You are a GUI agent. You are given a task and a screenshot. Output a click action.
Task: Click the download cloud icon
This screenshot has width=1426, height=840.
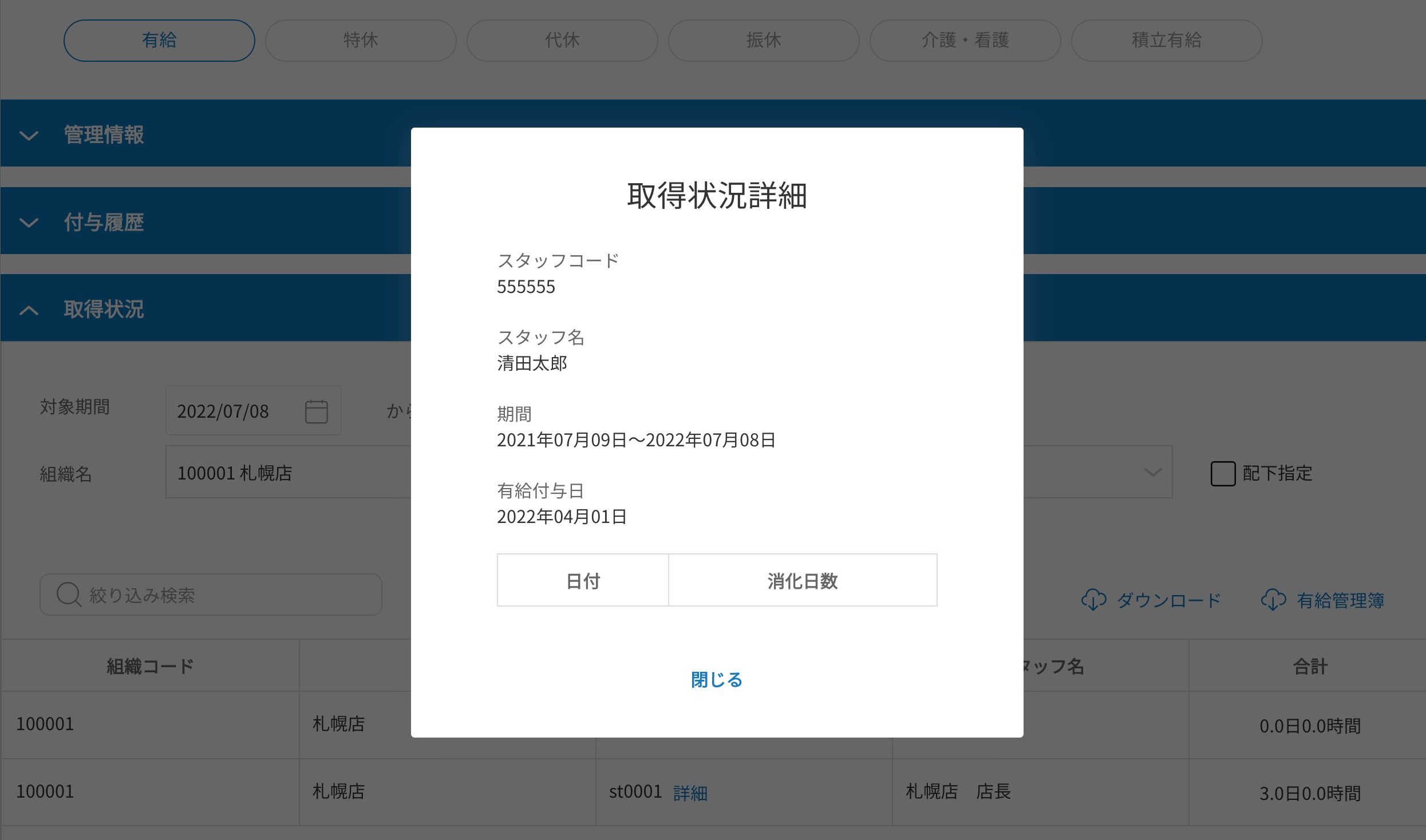[x=1093, y=600]
